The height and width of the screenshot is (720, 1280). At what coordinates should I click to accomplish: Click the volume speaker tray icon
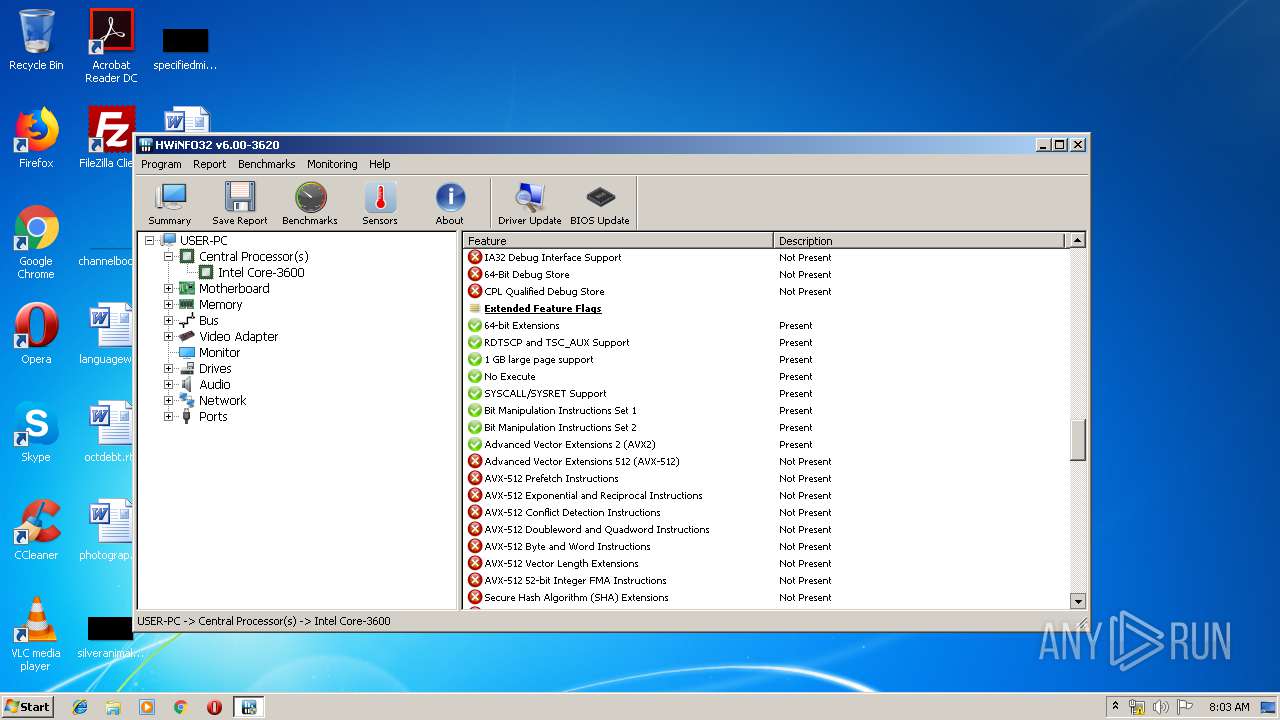coord(1161,707)
